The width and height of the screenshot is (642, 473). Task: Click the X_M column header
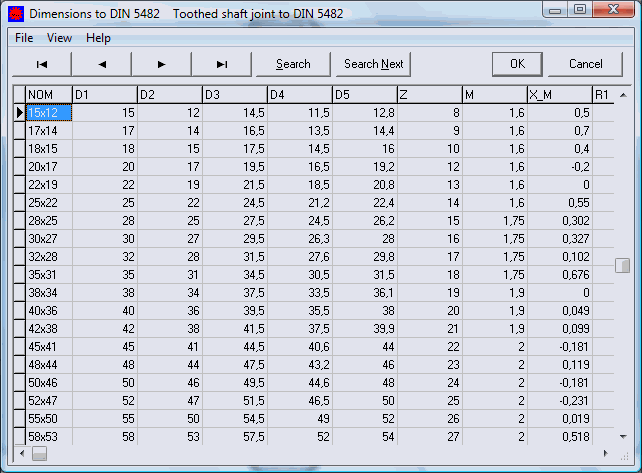(x=558, y=95)
